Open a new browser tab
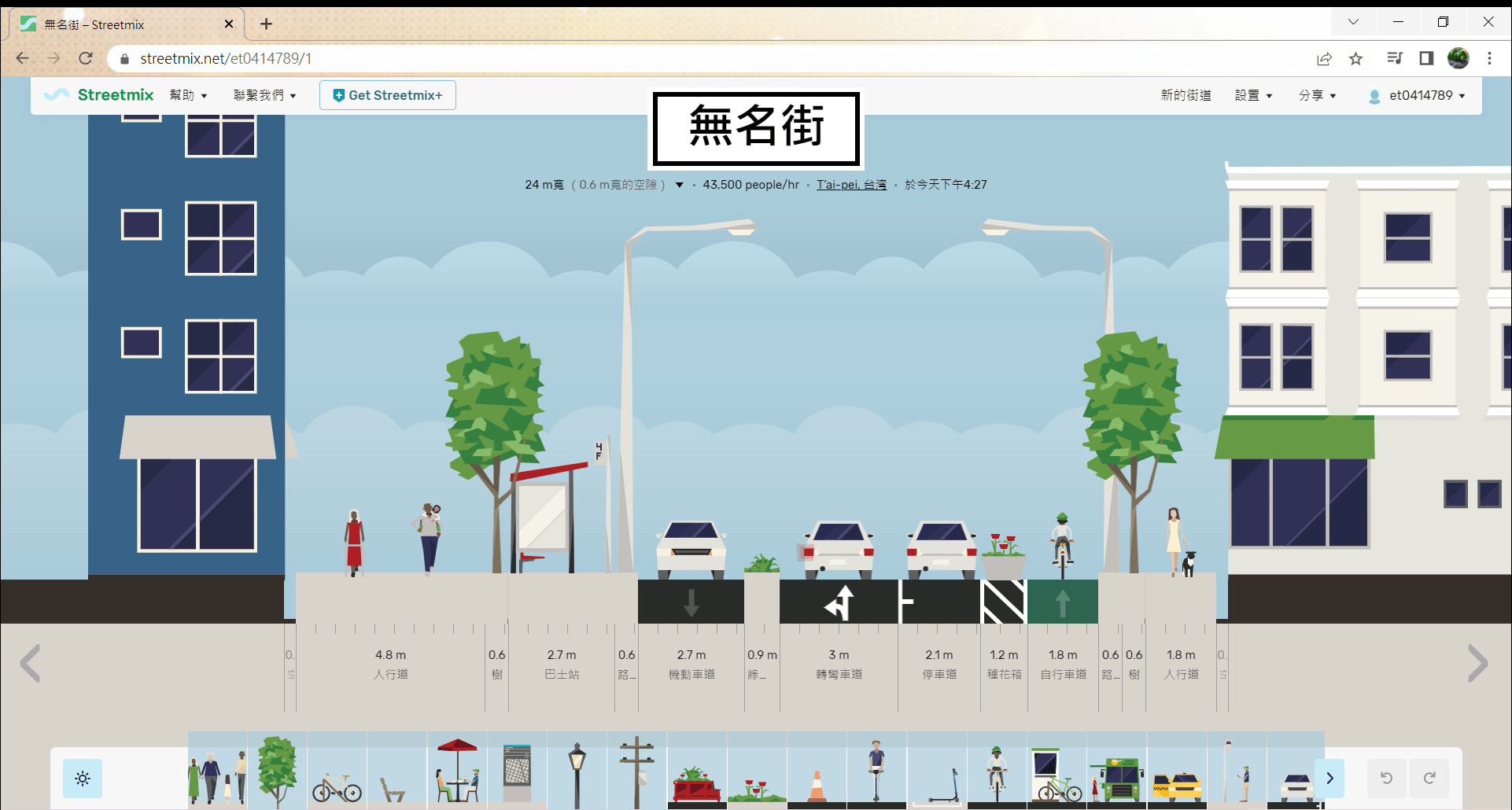This screenshot has height=810, width=1512. (x=266, y=24)
